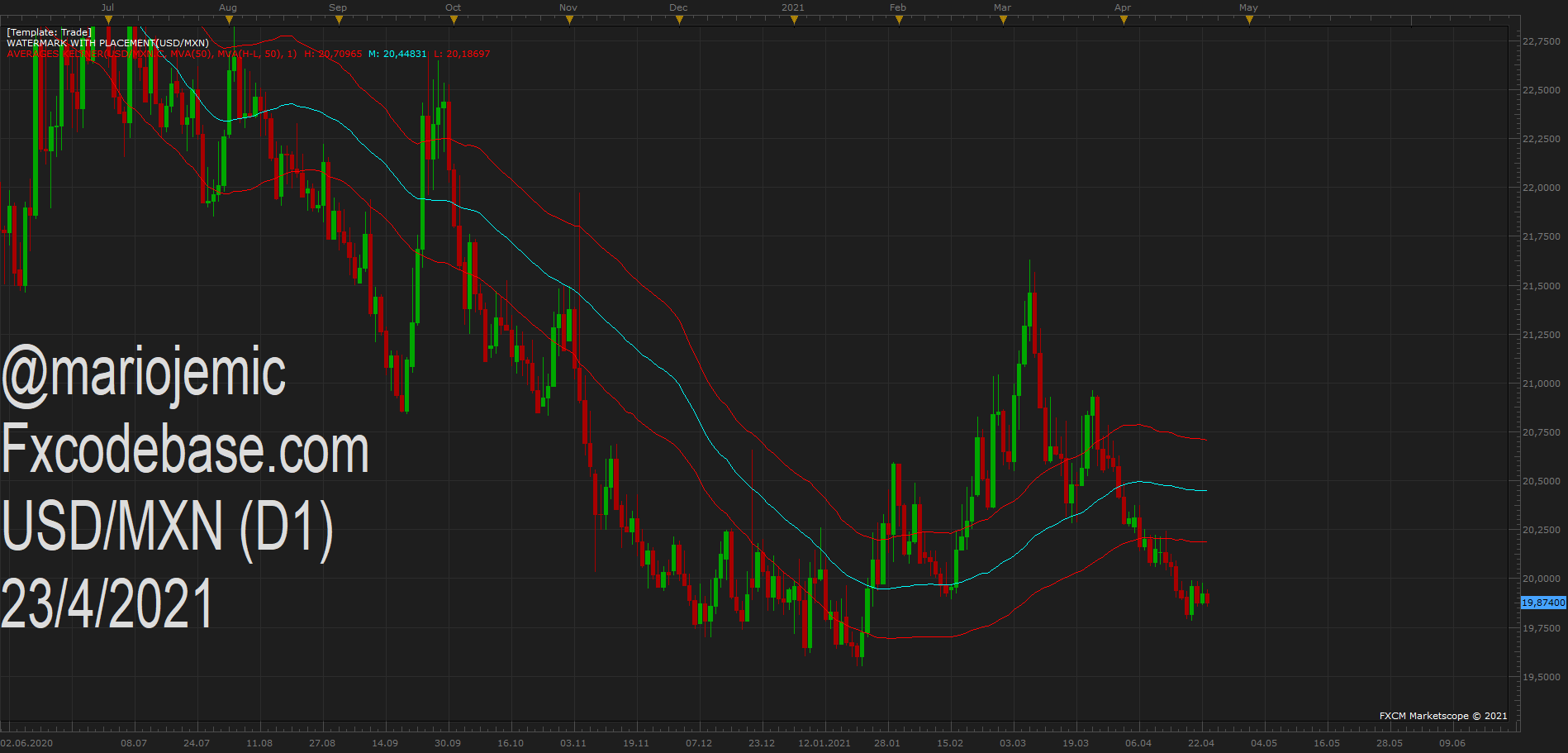
Task: Click the 19,5000 price axis label
Action: 1542,677
